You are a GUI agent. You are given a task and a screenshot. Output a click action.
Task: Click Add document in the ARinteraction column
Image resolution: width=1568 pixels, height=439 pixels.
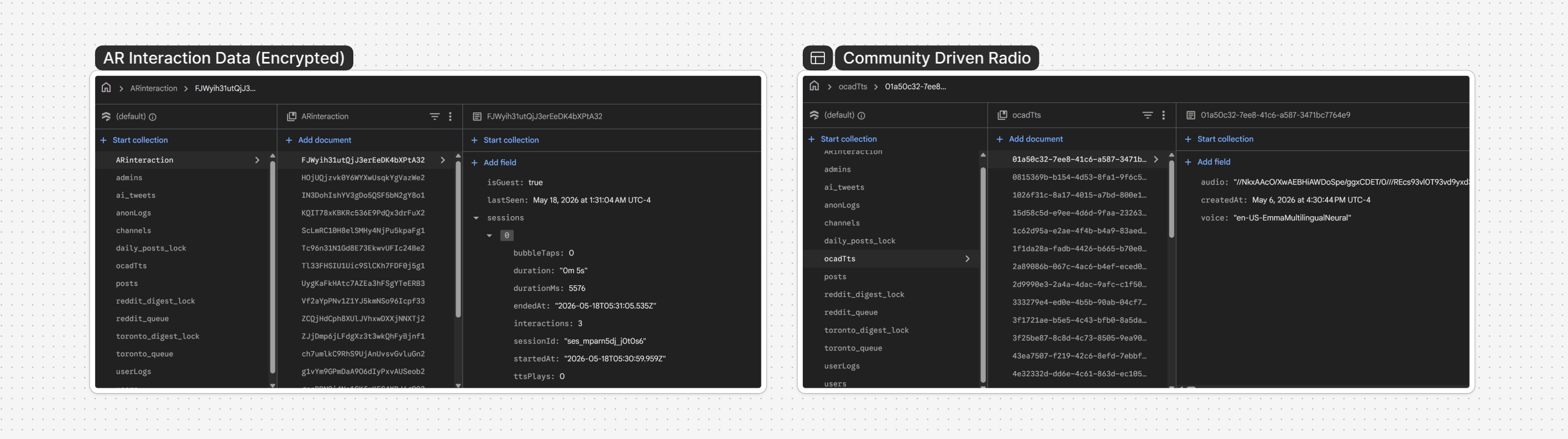coord(318,140)
